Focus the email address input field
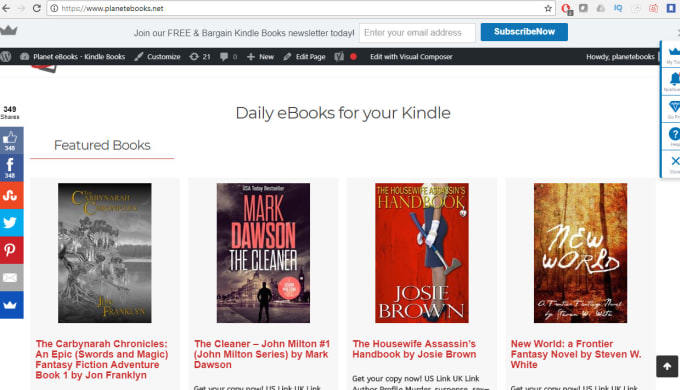Screen dimensions: 680x390 click(417, 33)
